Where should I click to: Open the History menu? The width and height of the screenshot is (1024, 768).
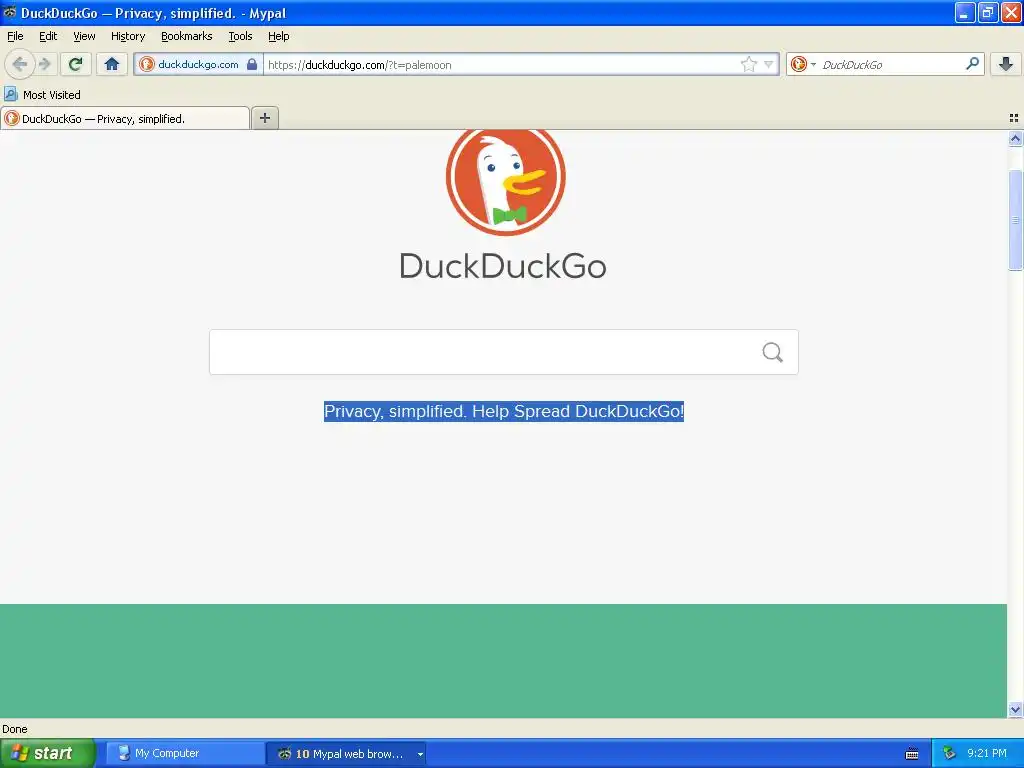(128, 36)
